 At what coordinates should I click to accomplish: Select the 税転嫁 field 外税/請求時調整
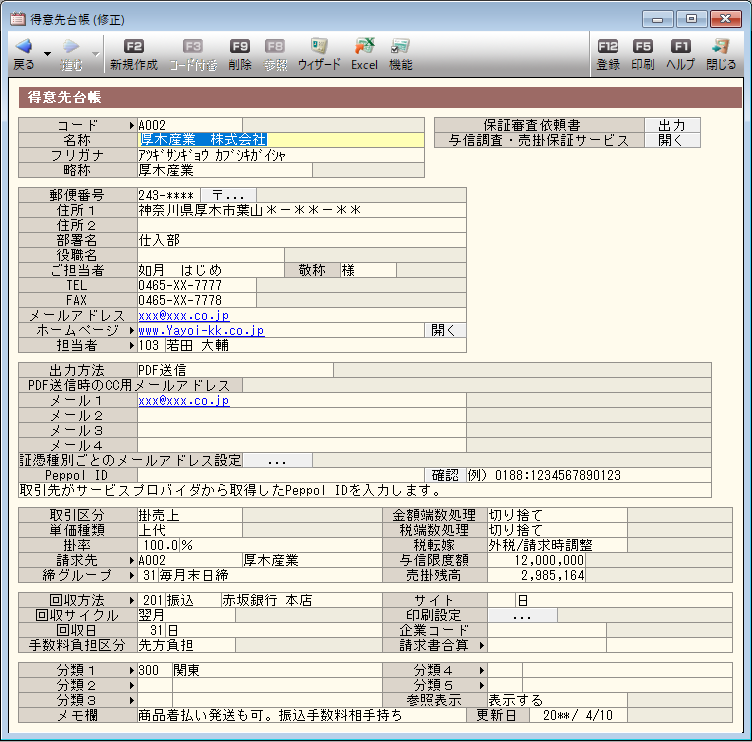tap(557, 545)
